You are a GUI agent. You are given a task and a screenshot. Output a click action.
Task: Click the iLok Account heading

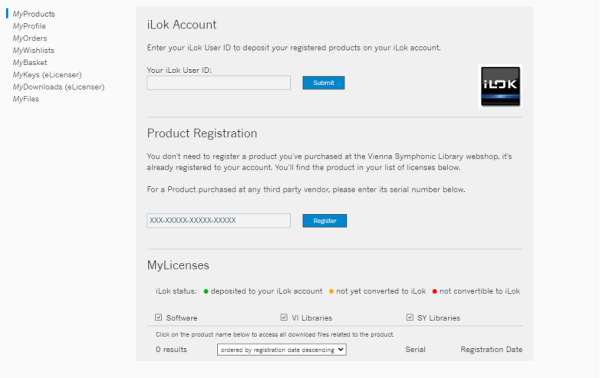click(x=182, y=24)
